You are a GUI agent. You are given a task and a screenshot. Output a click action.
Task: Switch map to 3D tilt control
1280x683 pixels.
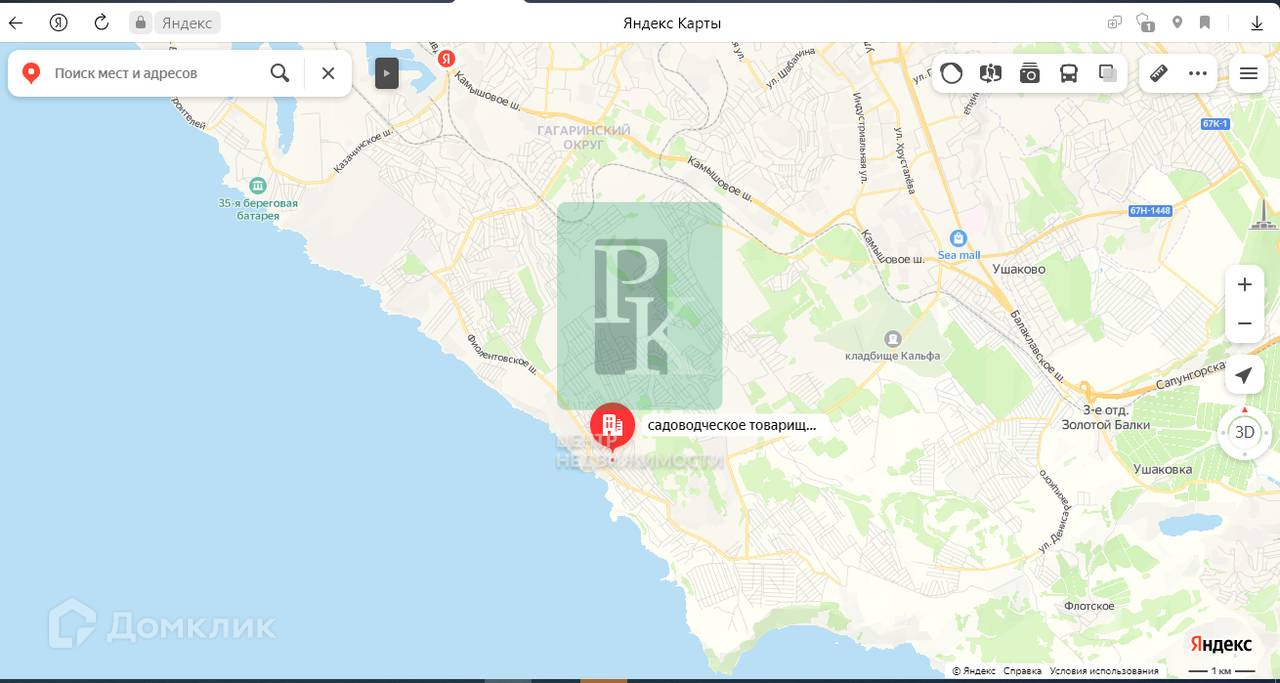pyautogui.click(x=1244, y=432)
